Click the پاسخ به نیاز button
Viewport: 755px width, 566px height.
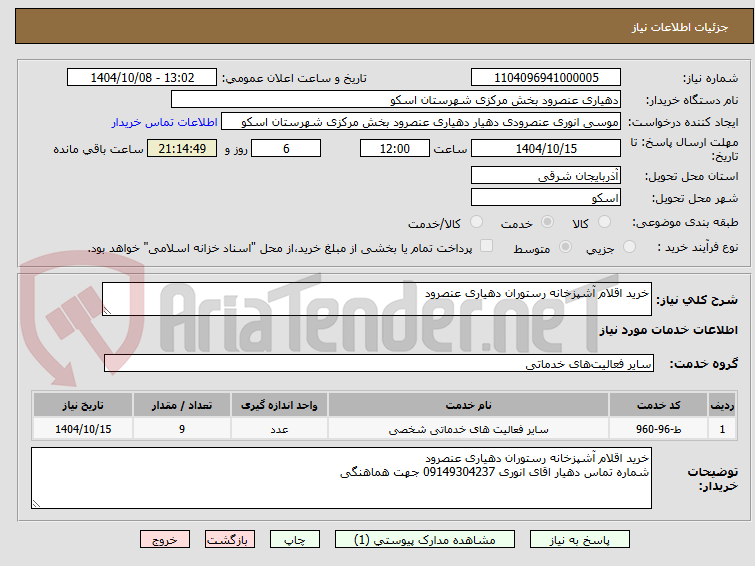click(579, 540)
